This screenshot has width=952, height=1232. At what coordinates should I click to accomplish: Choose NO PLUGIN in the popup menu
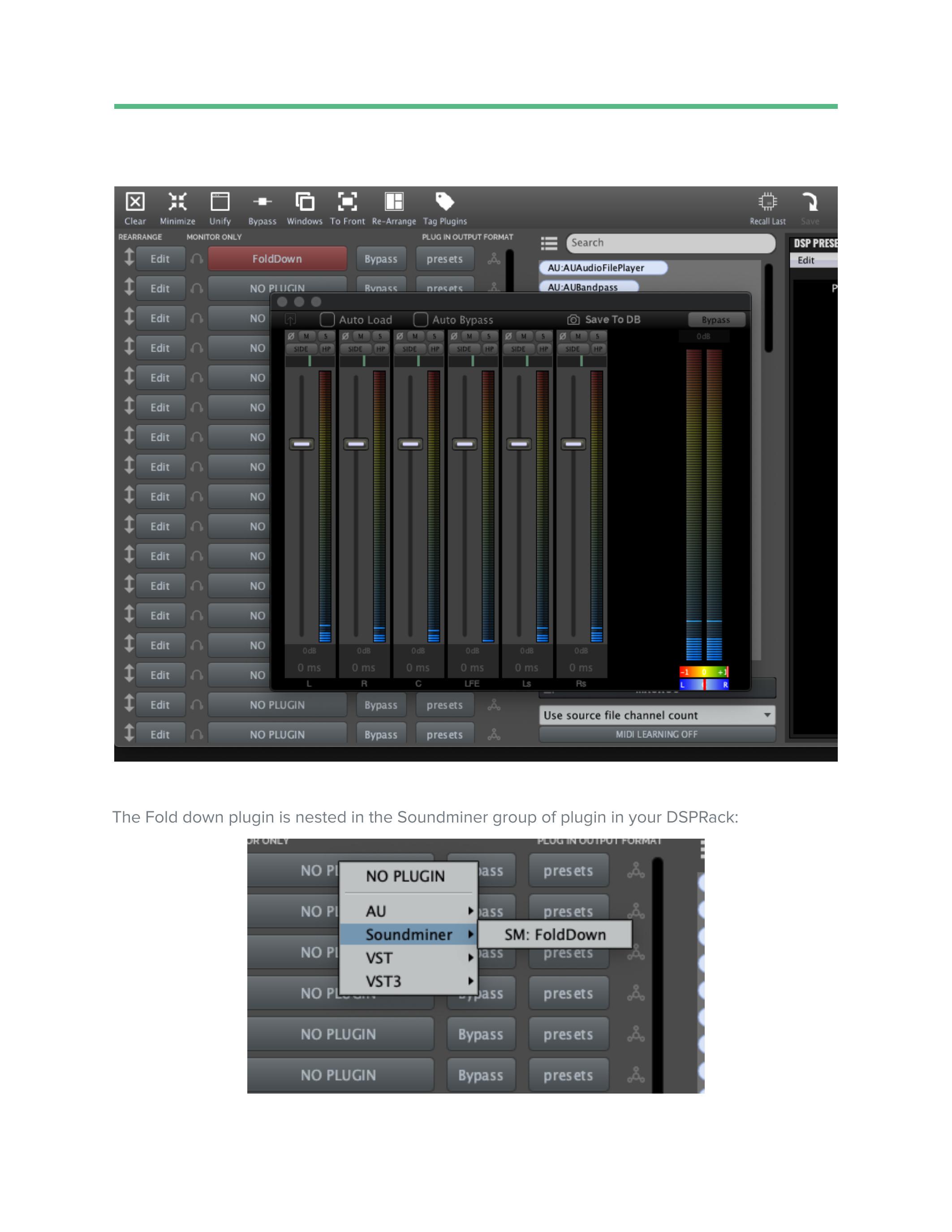[x=405, y=876]
